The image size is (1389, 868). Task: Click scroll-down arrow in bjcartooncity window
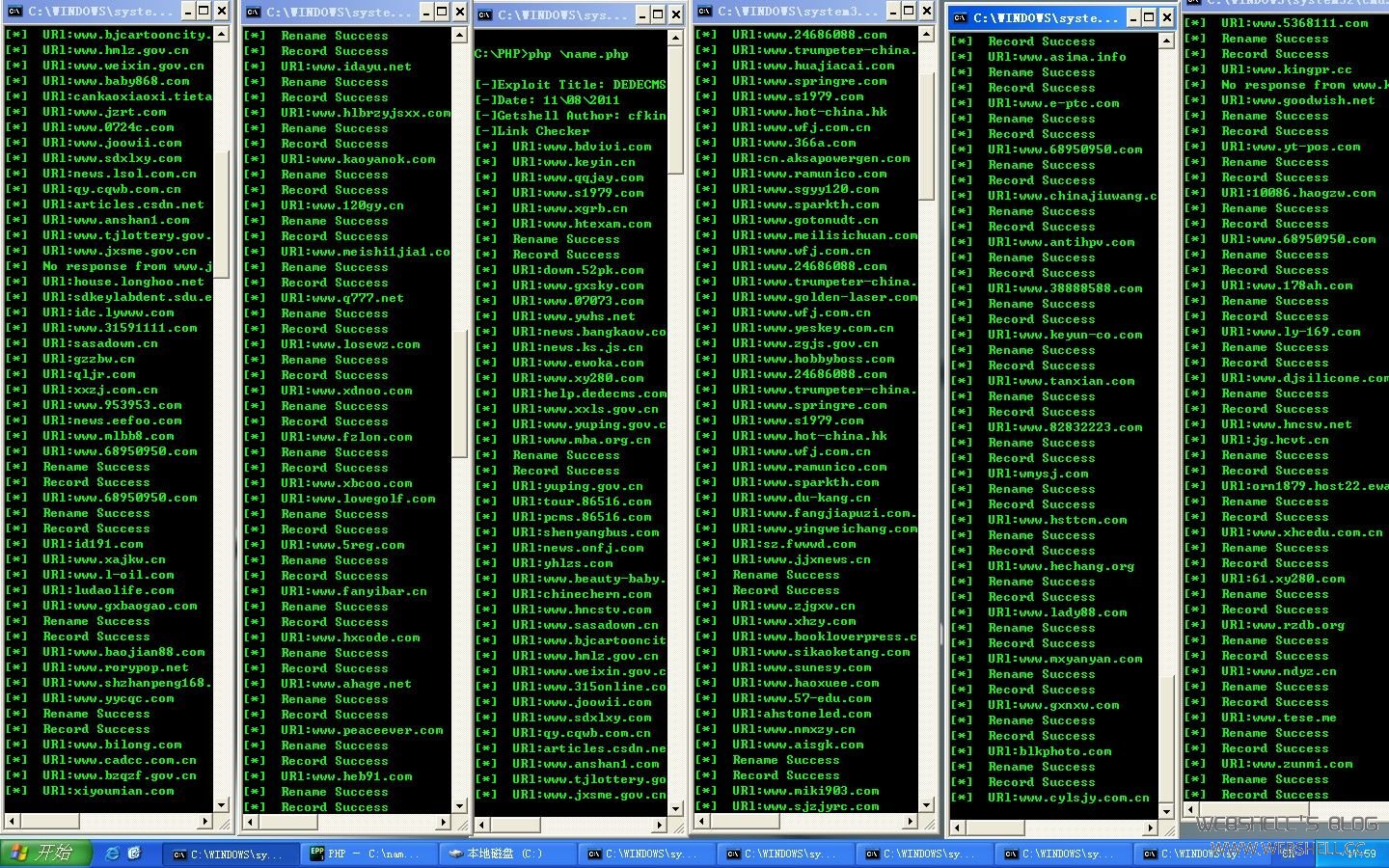pyautogui.click(x=221, y=805)
